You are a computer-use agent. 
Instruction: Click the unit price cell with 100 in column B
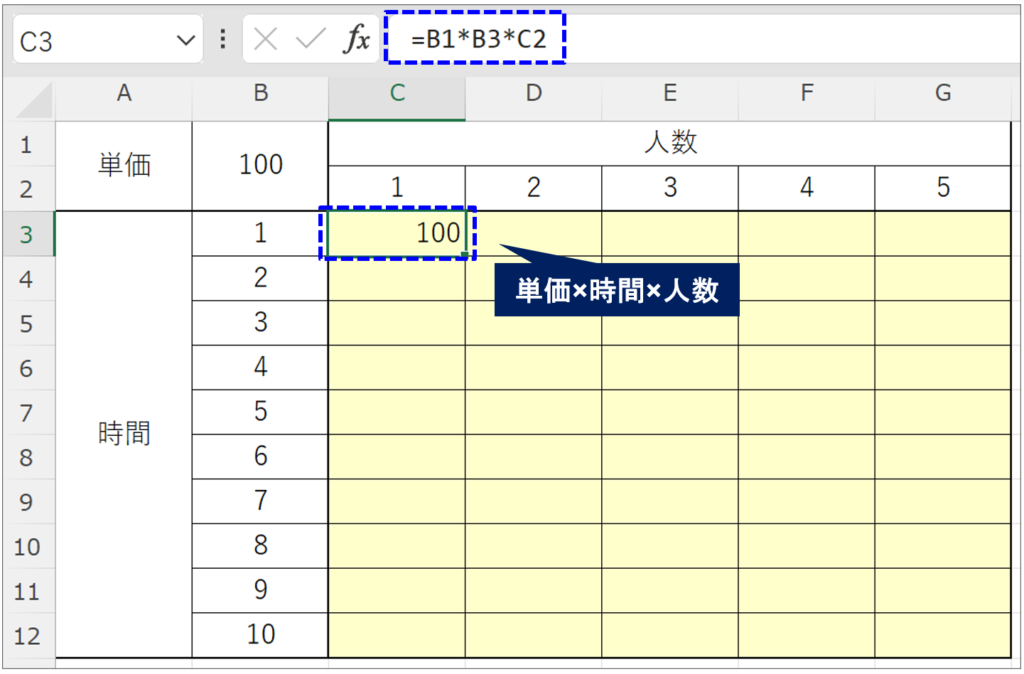261,166
